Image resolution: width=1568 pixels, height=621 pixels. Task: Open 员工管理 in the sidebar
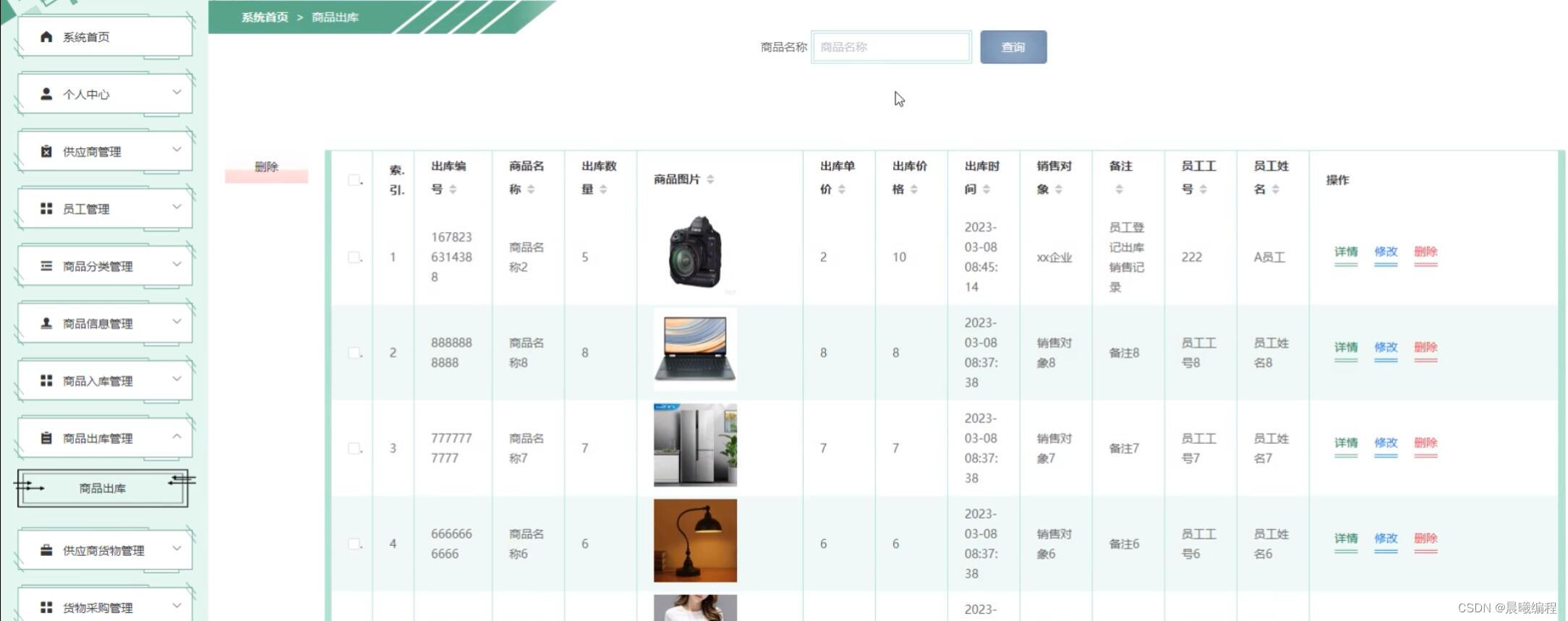point(106,209)
